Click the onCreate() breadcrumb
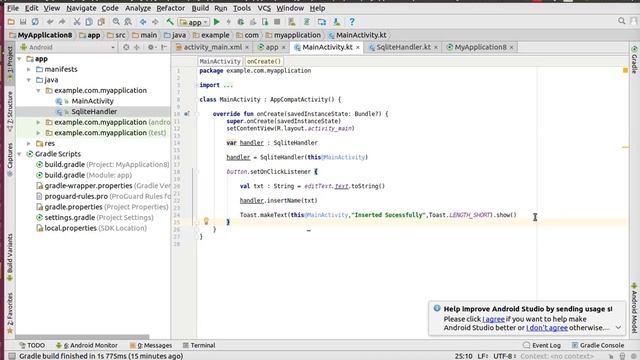This screenshot has height=360, width=640. pyautogui.click(x=264, y=61)
